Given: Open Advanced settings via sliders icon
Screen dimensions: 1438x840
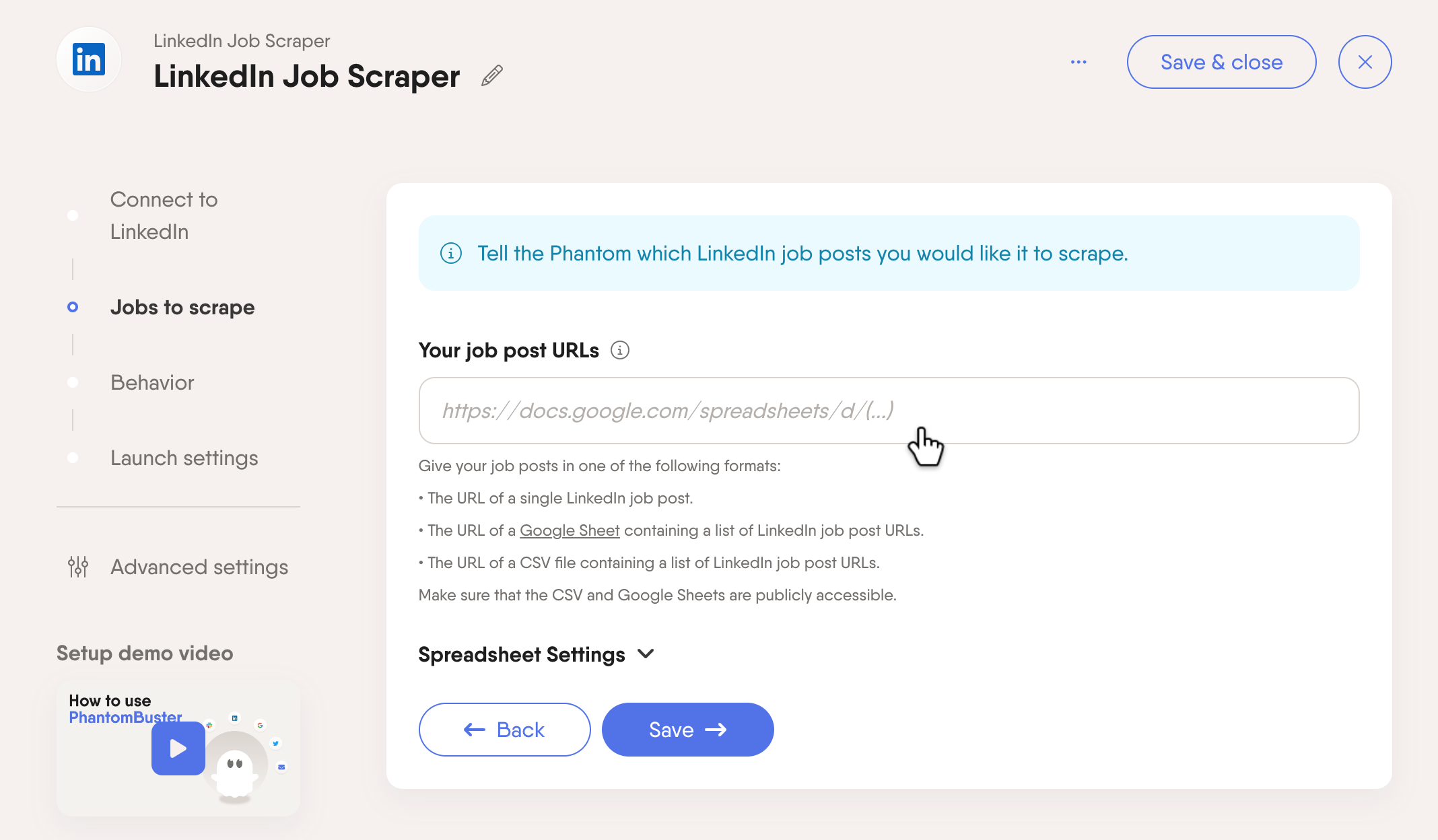Looking at the screenshot, I should (x=77, y=567).
